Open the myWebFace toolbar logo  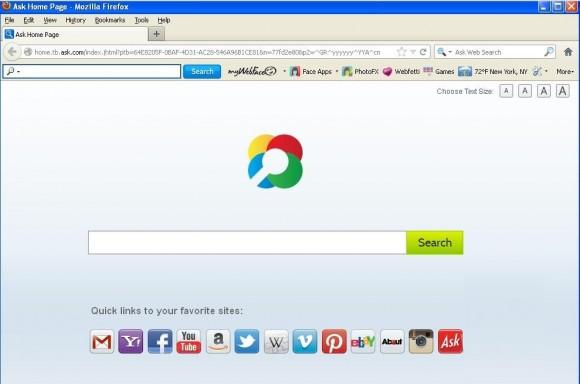[x=252, y=71]
